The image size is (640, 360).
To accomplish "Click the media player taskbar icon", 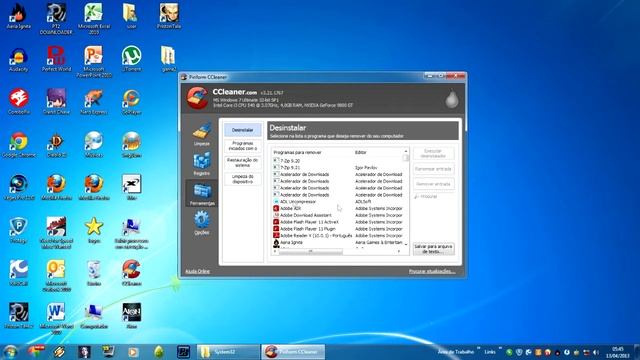I will pos(133,352).
